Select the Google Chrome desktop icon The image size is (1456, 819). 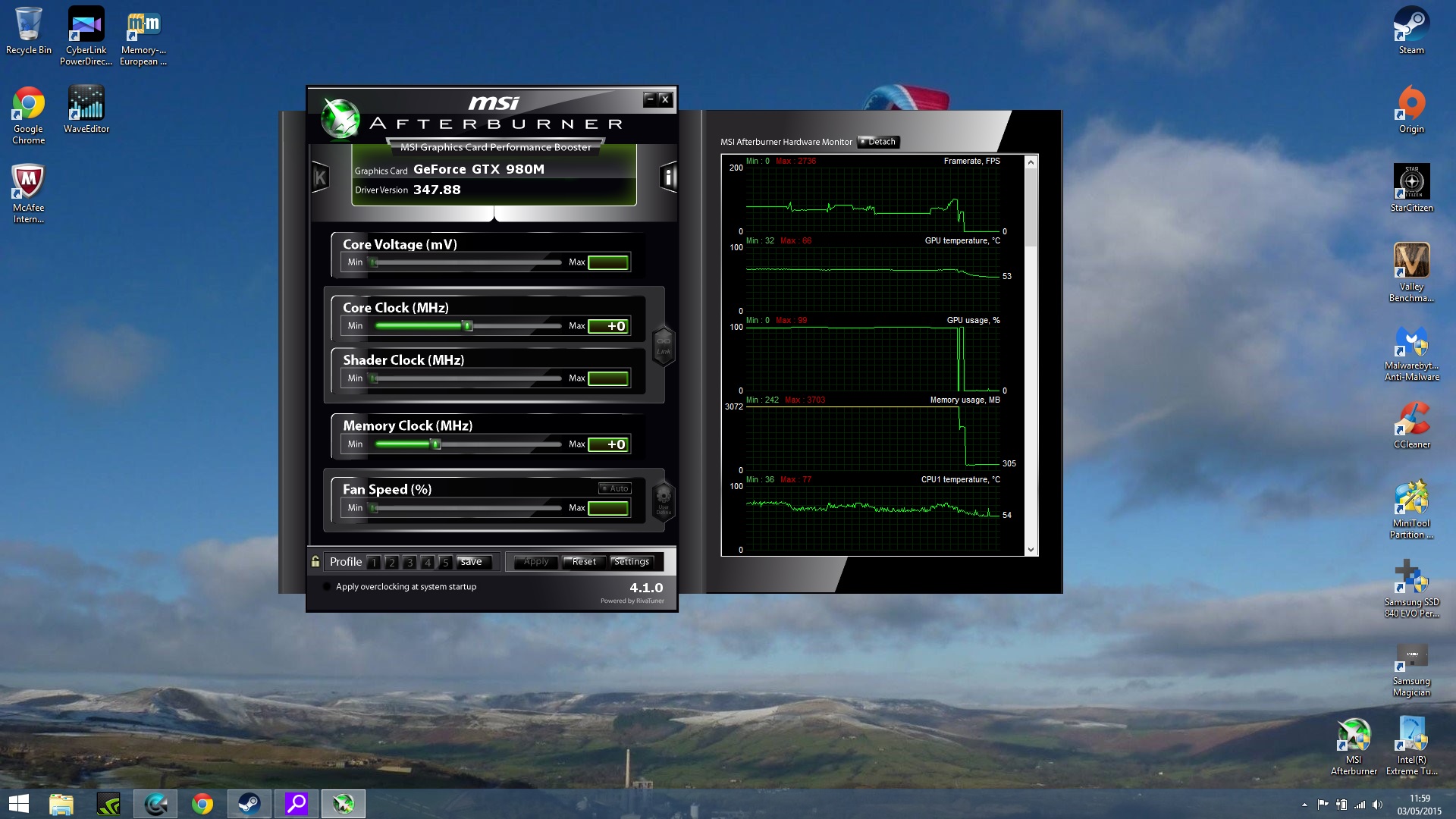(29, 115)
